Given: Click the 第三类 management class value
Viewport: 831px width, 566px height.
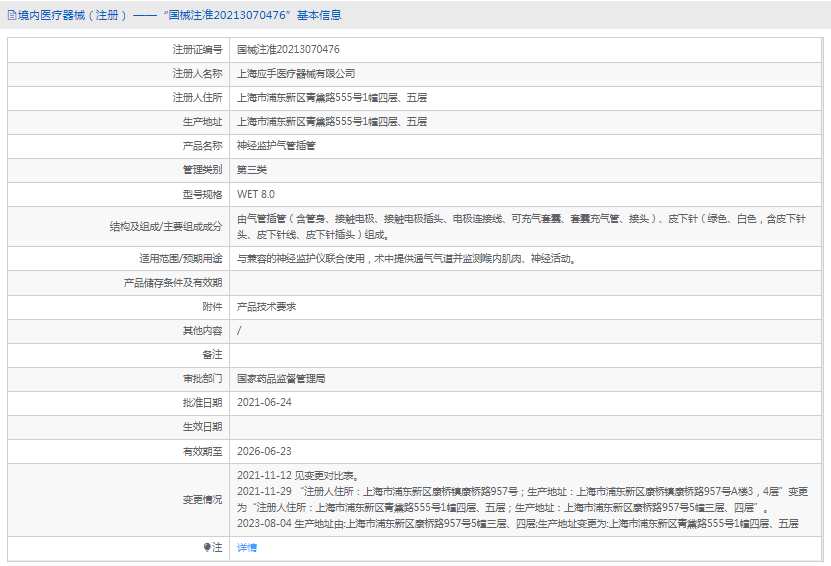Looking at the screenshot, I should [252, 170].
